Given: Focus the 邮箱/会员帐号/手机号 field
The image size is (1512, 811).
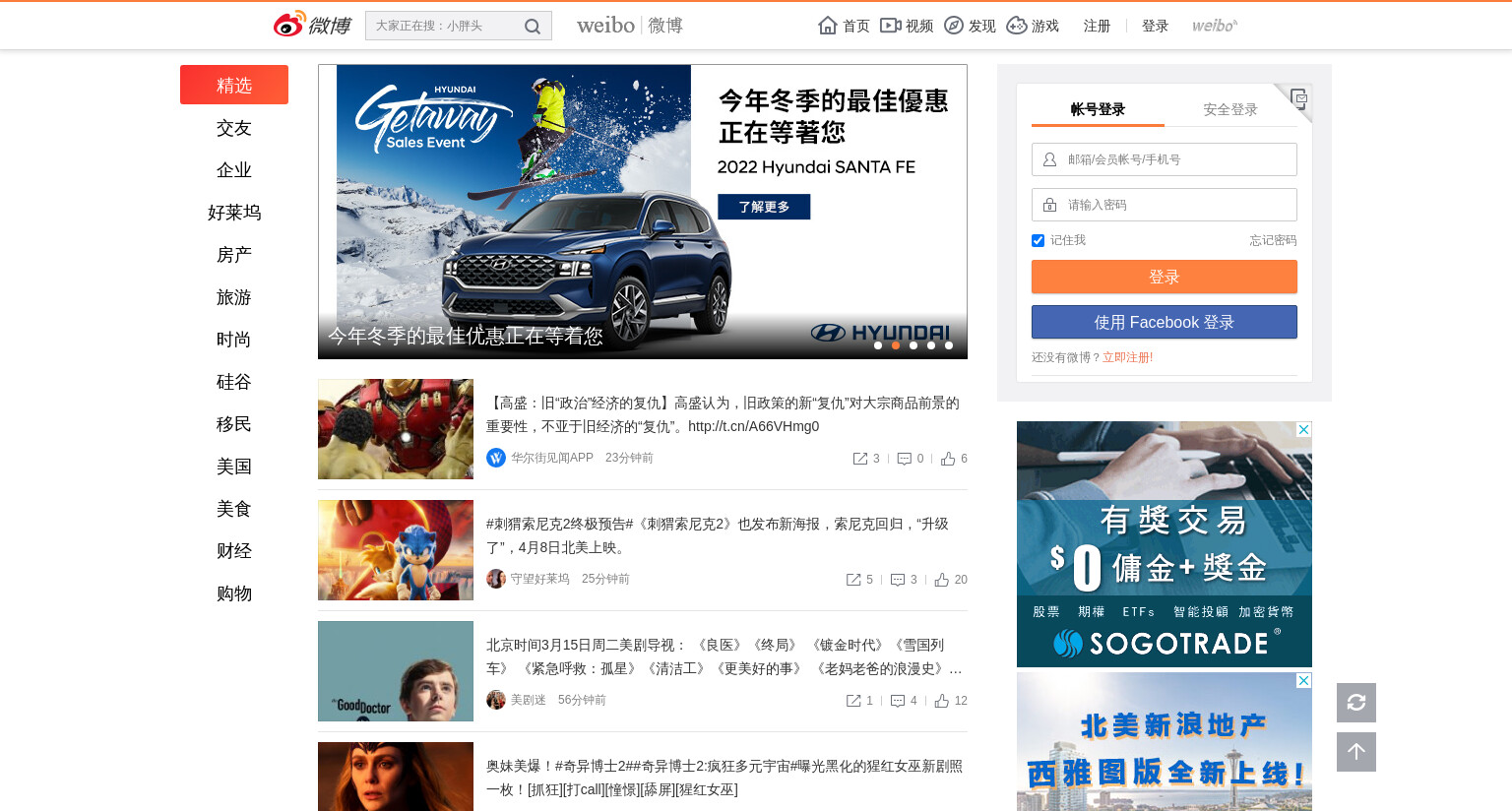Looking at the screenshot, I should (1165, 159).
